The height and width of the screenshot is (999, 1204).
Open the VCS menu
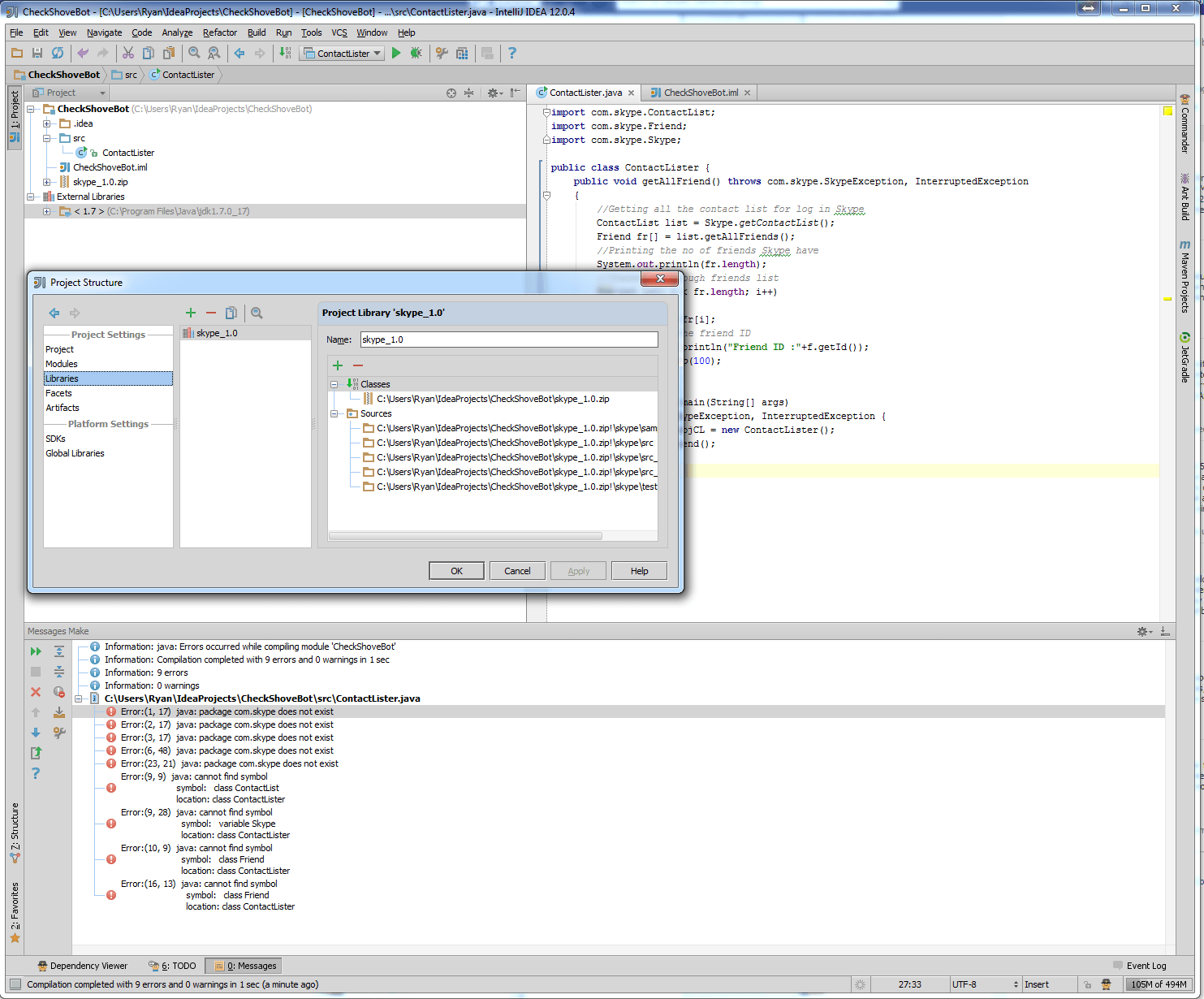click(x=339, y=32)
